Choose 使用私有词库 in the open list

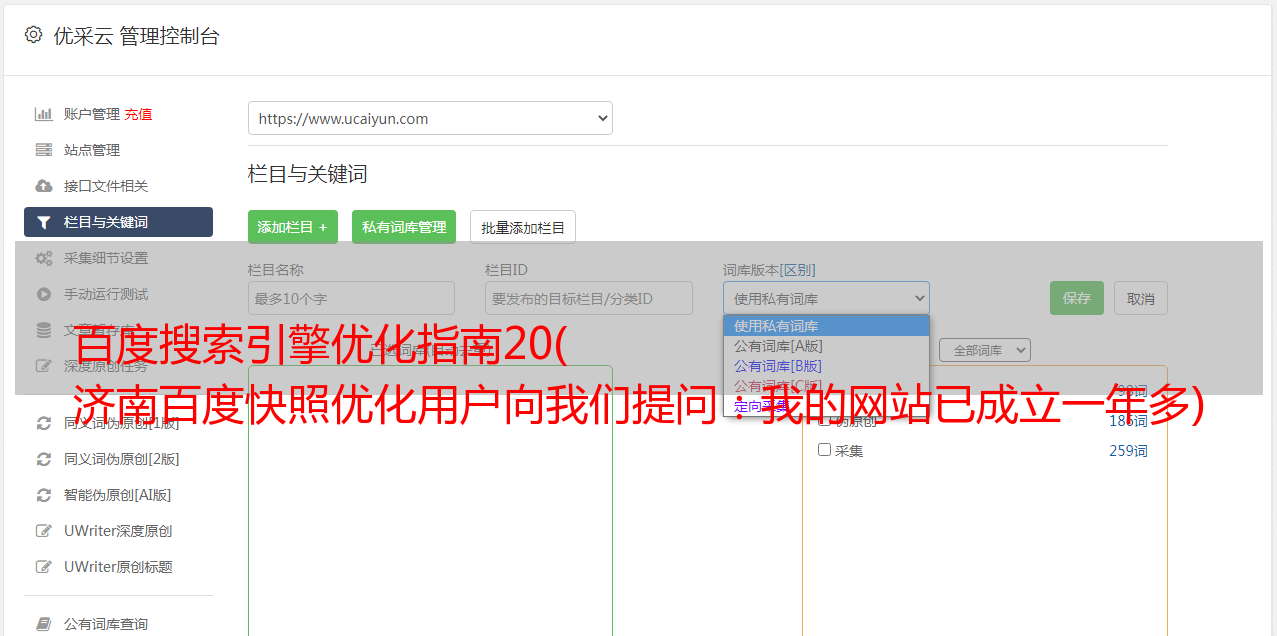[826, 326]
